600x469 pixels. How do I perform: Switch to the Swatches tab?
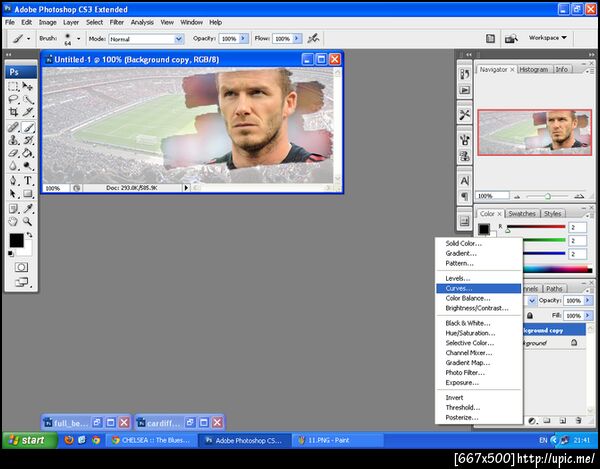pos(522,213)
